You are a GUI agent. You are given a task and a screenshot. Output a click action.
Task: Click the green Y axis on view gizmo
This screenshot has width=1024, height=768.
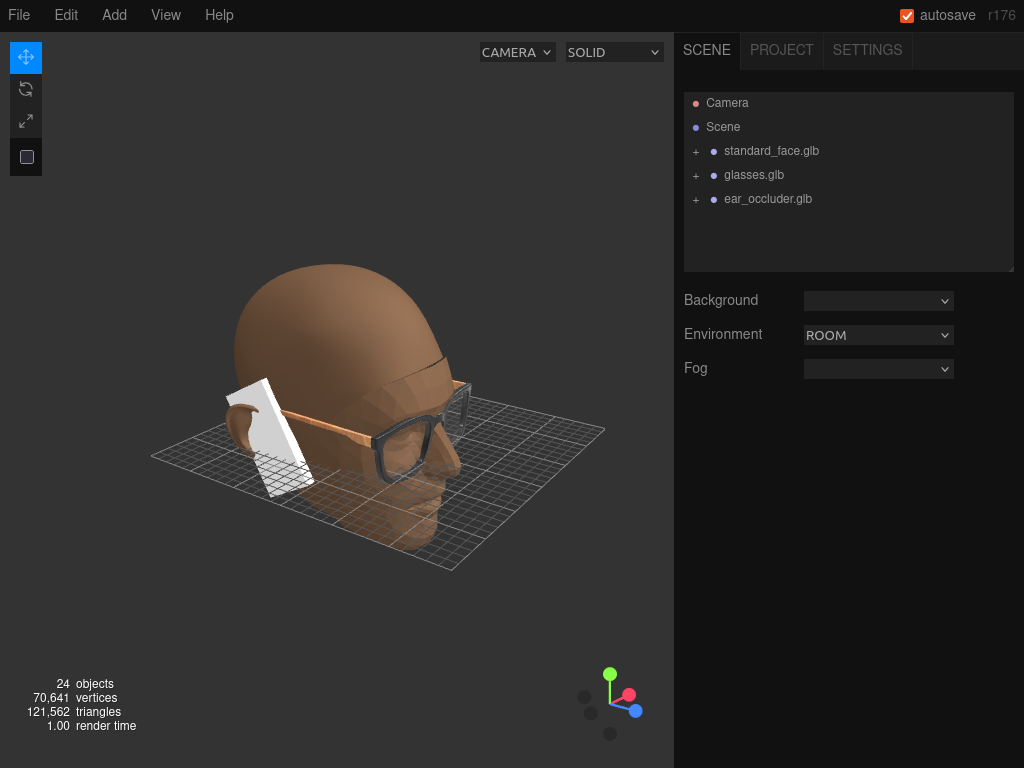click(x=610, y=674)
